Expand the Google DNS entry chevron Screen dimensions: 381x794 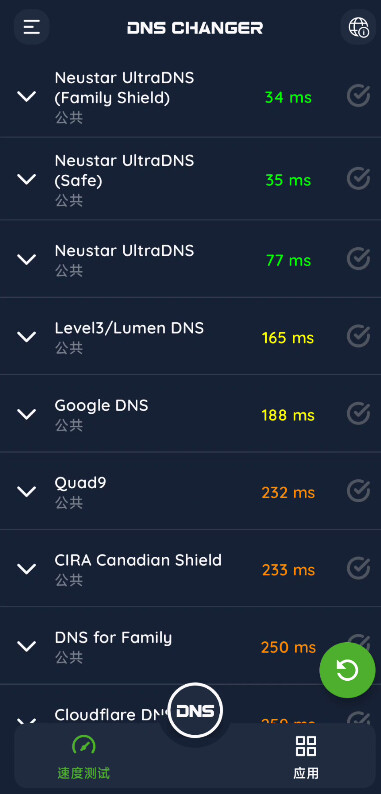tap(27, 414)
